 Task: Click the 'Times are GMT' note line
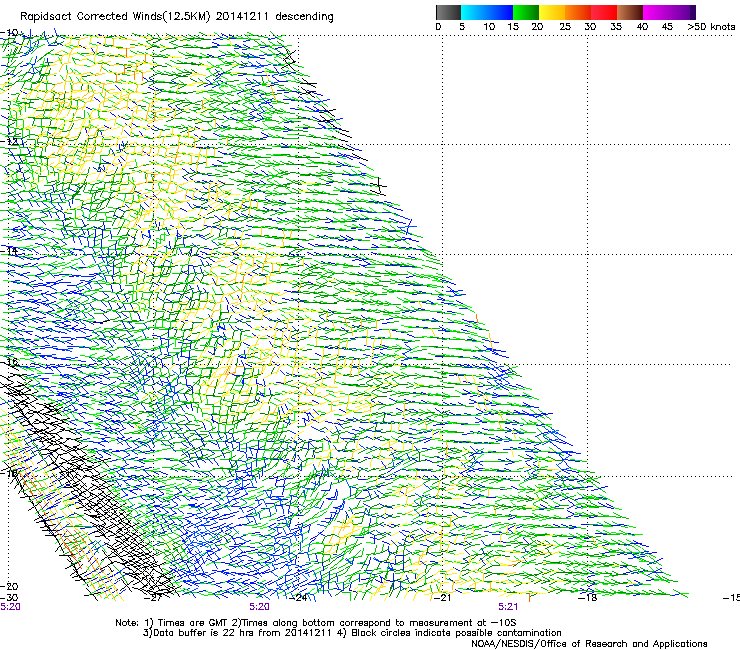[x=316, y=623]
